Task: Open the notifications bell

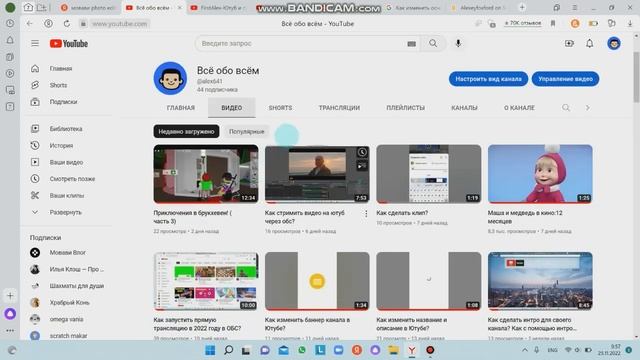Action: (589, 43)
